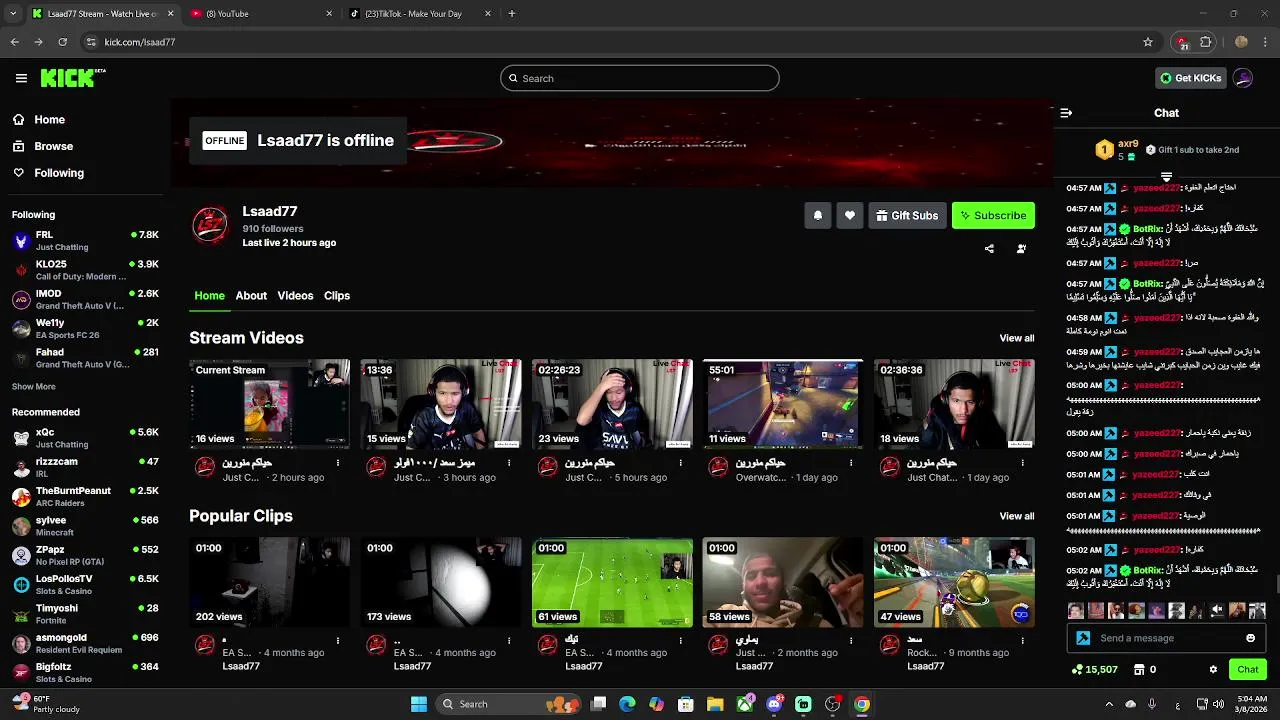Viewport: 1280px width, 720px height.
Task: Open the 55:01 Overwatch video thumbnail
Action: (783, 404)
